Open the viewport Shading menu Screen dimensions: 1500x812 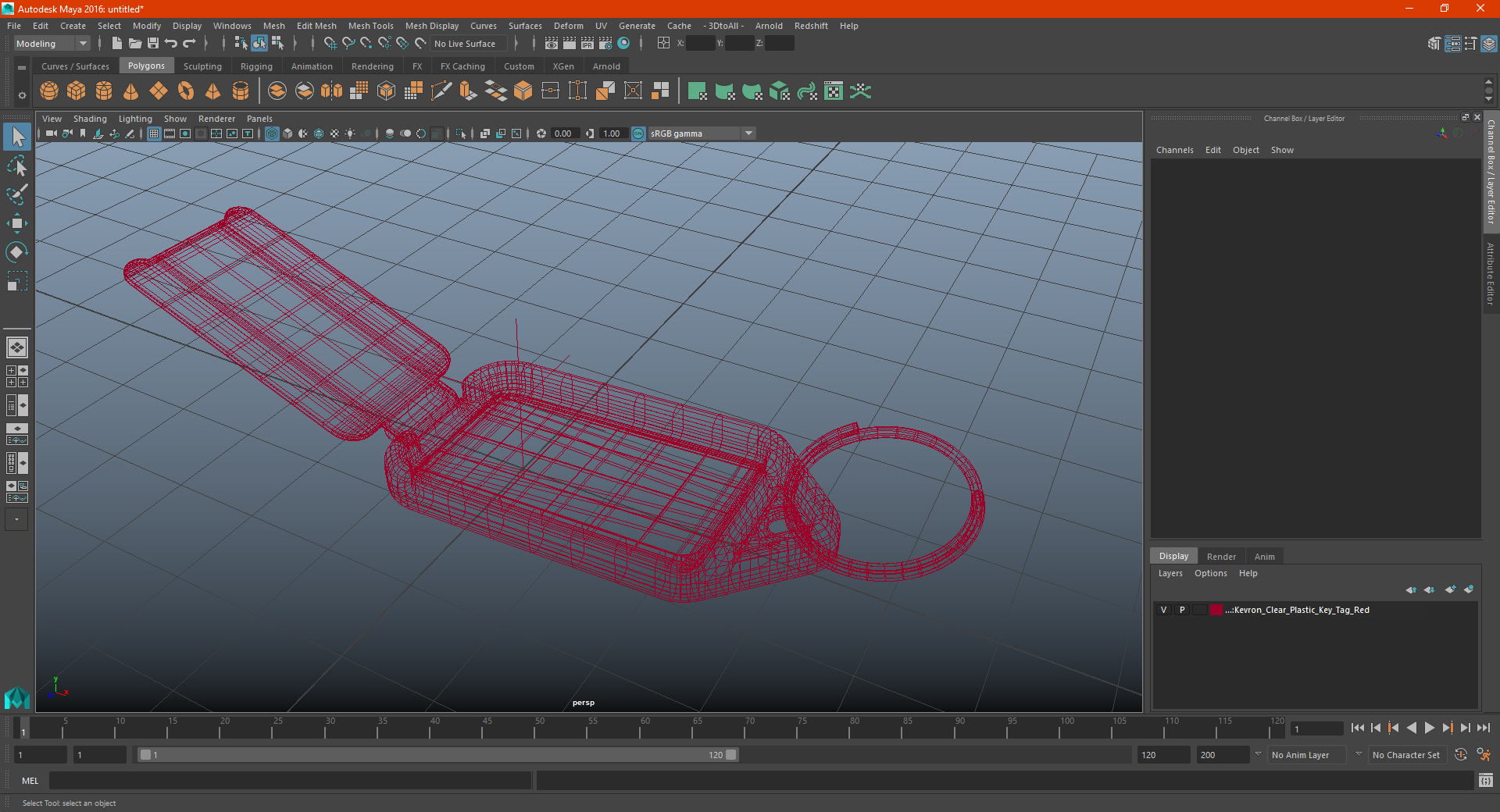coord(90,119)
